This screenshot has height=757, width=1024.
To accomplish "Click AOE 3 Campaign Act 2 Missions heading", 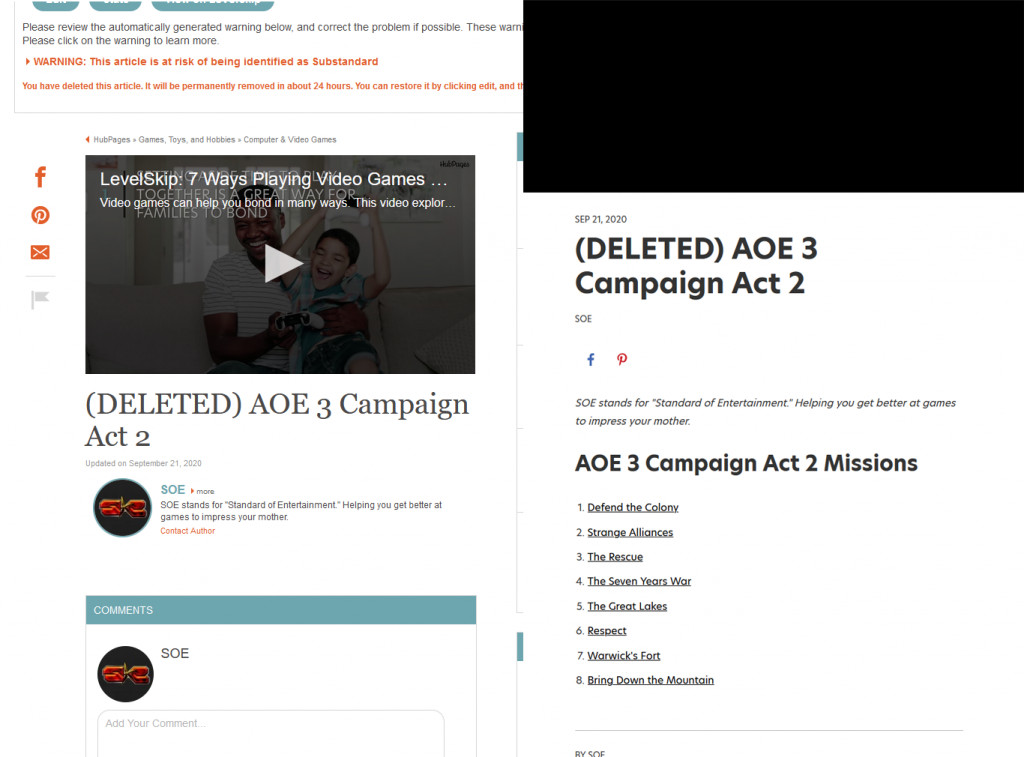I will [746, 463].
